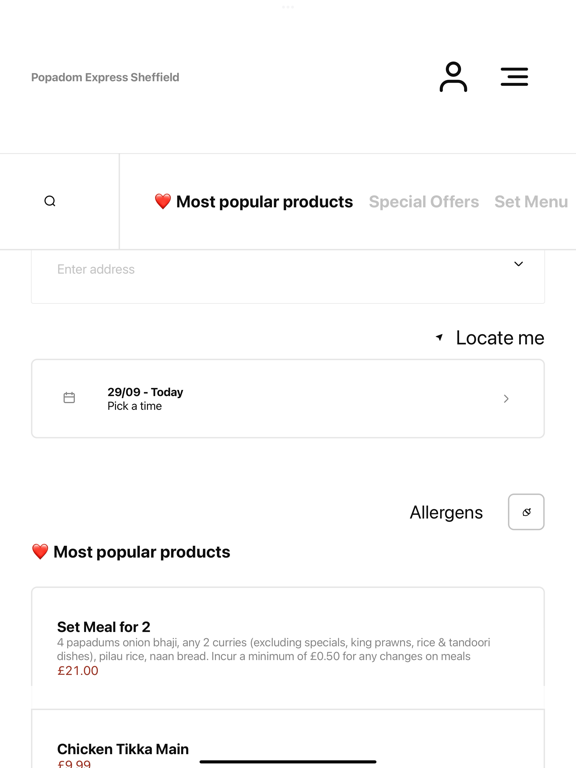Click the search magnifier icon
The height and width of the screenshot is (768, 576).
point(50,201)
